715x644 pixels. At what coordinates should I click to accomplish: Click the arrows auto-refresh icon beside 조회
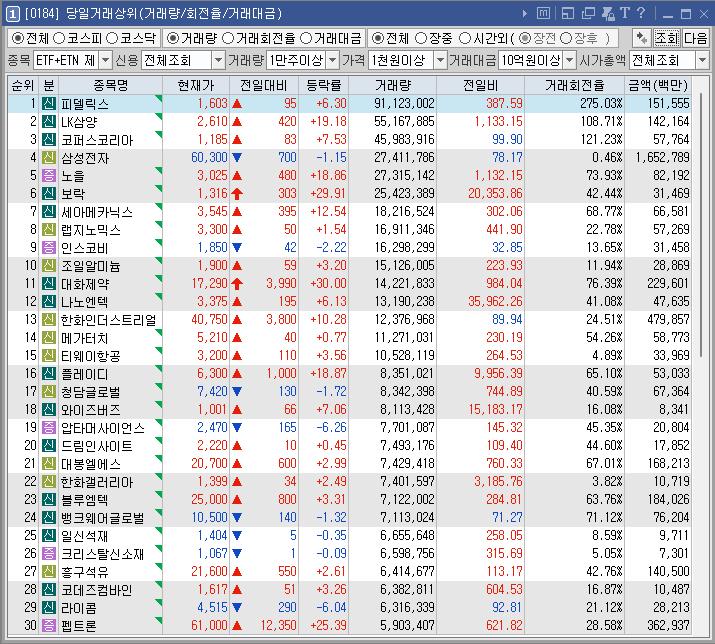point(642,38)
